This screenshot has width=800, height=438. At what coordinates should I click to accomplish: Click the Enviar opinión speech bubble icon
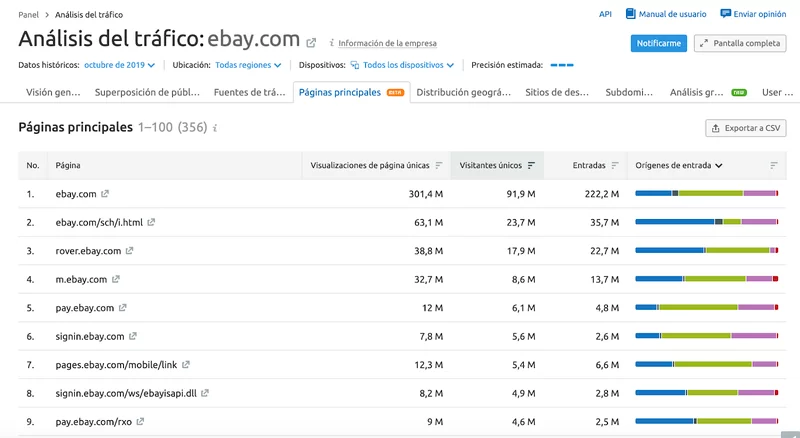pos(726,14)
